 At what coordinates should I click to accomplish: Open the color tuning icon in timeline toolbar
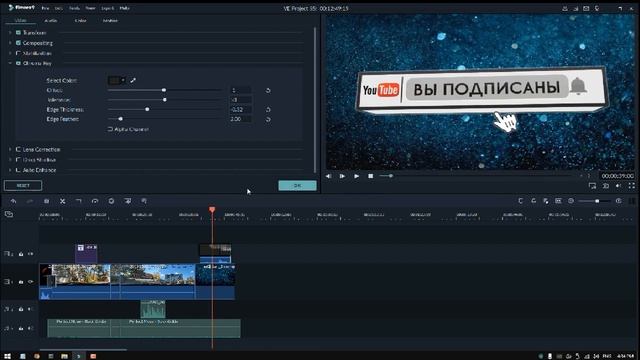coord(111,201)
